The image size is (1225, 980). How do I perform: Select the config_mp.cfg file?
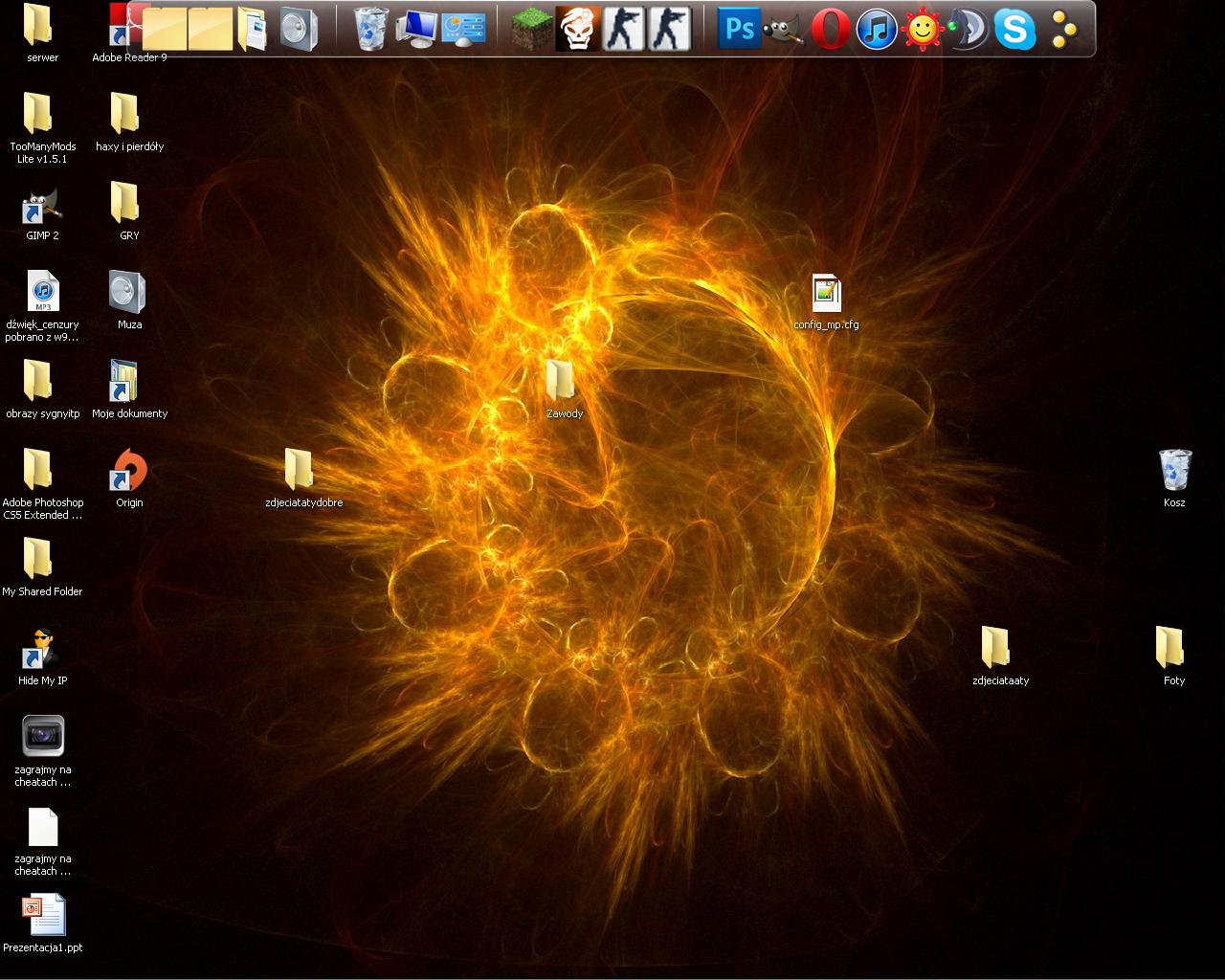click(826, 301)
